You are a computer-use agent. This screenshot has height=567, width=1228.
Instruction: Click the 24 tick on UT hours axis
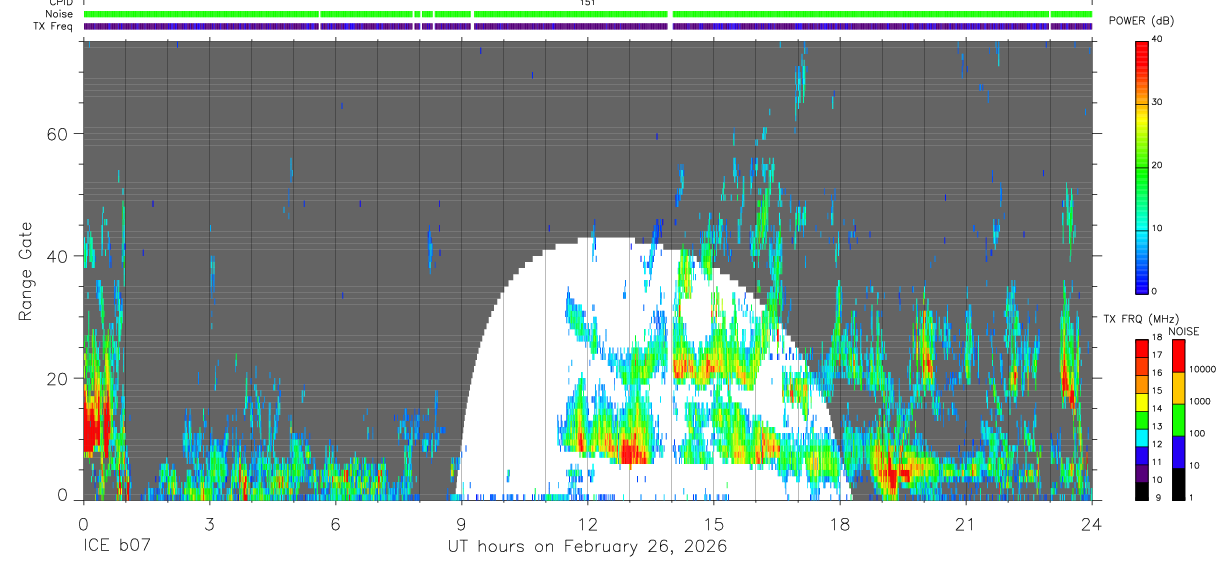coord(1091,523)
